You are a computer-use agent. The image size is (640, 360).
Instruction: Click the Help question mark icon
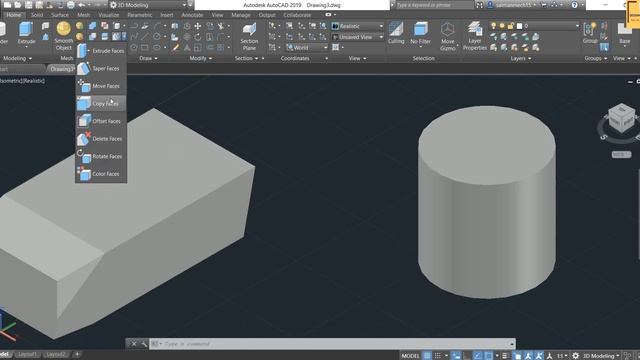574,5
